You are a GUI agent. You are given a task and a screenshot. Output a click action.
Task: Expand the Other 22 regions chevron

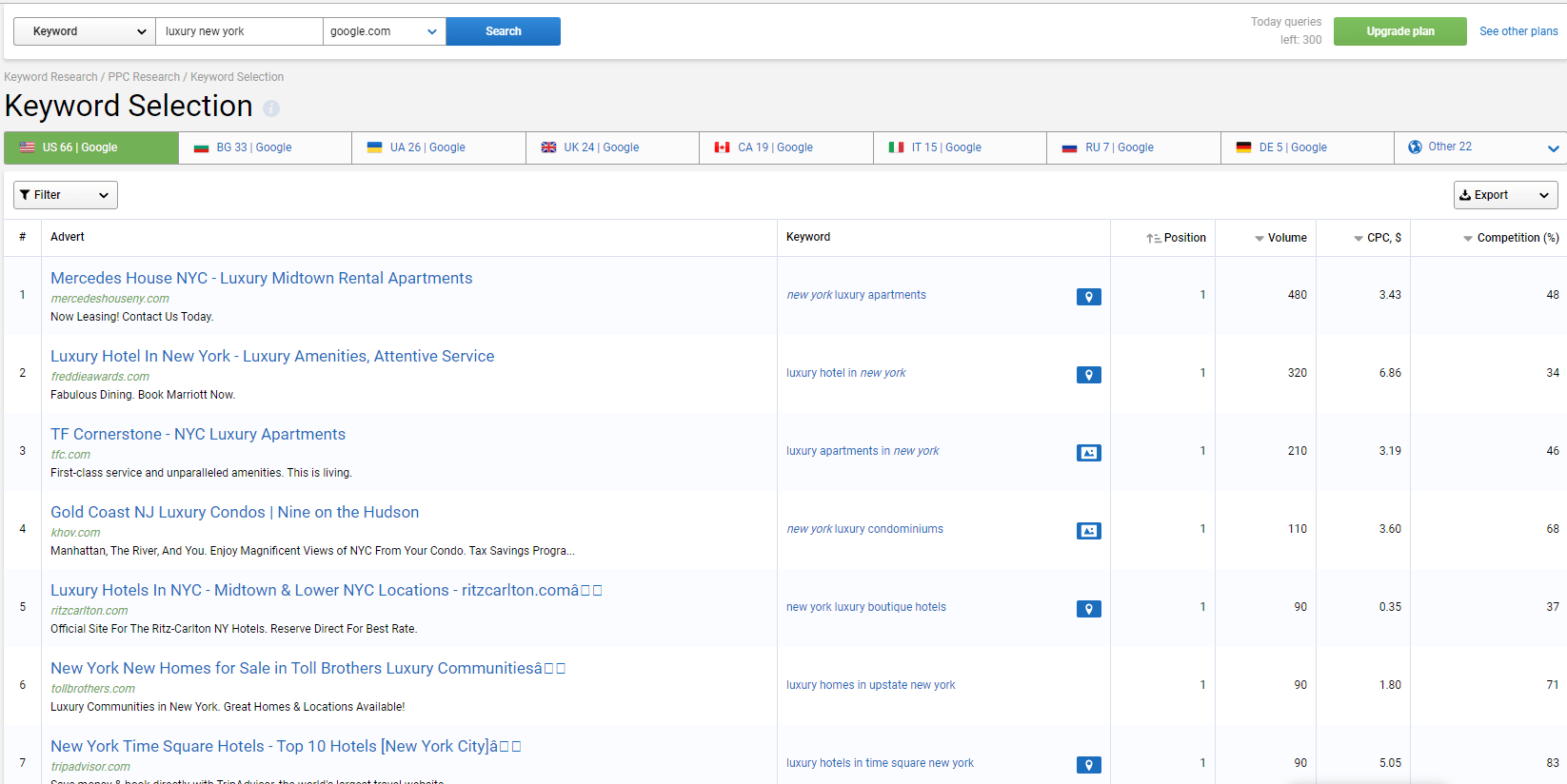pyautogui.click(x=1553, y=148)
